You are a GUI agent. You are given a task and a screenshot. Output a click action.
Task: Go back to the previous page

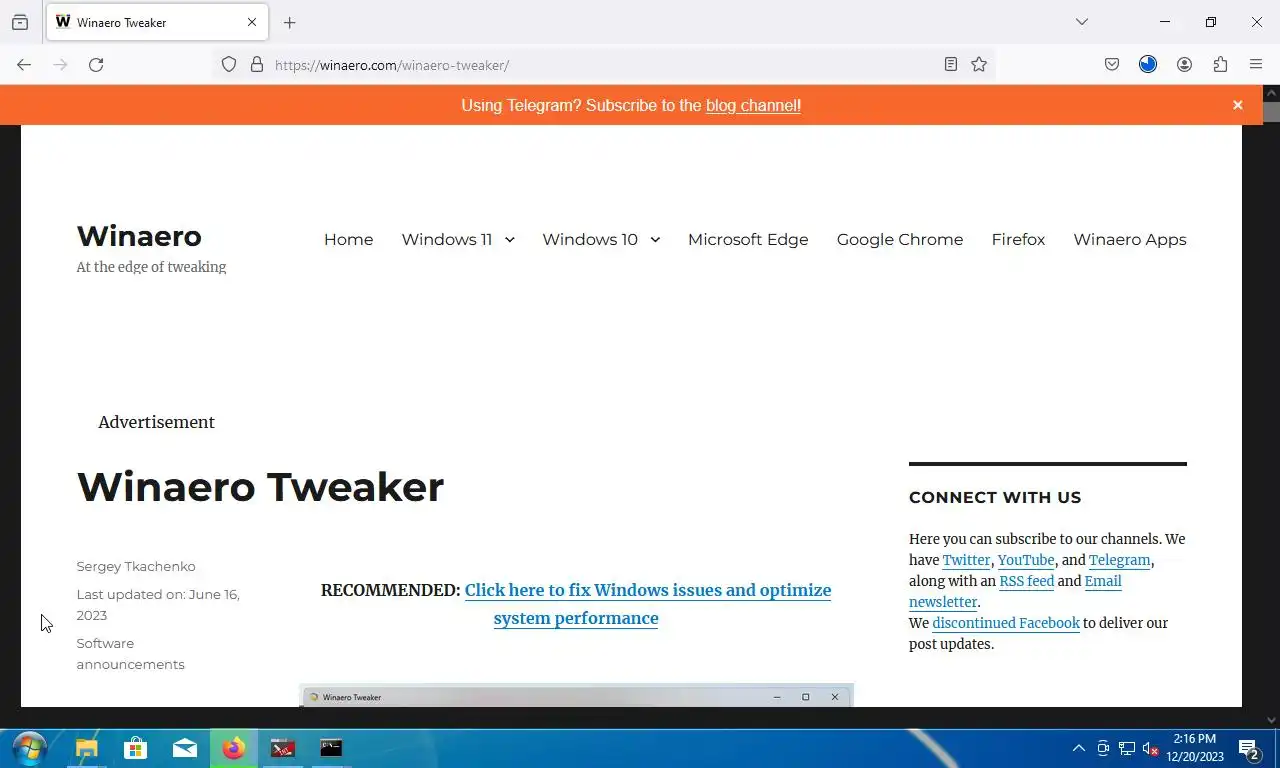coord(24,65)
